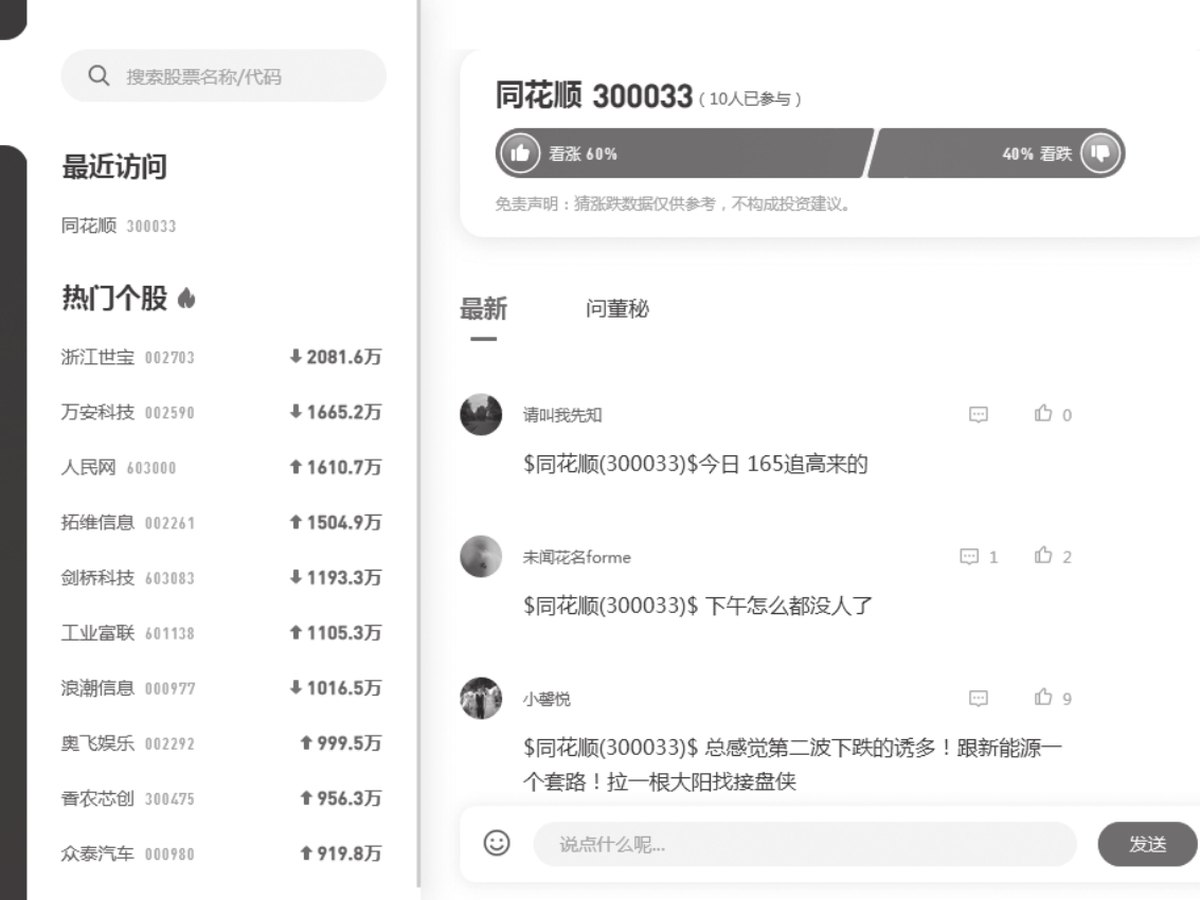This screenshot has height=900, width=1200.
Task: Click the stock name/code search field
Action: pos(223,76)
